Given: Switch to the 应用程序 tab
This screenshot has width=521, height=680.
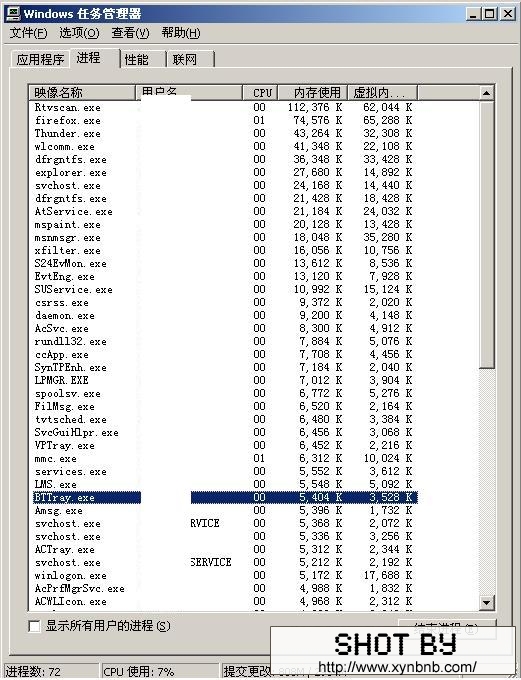Looking at the screenshot, I should [40, 59].
